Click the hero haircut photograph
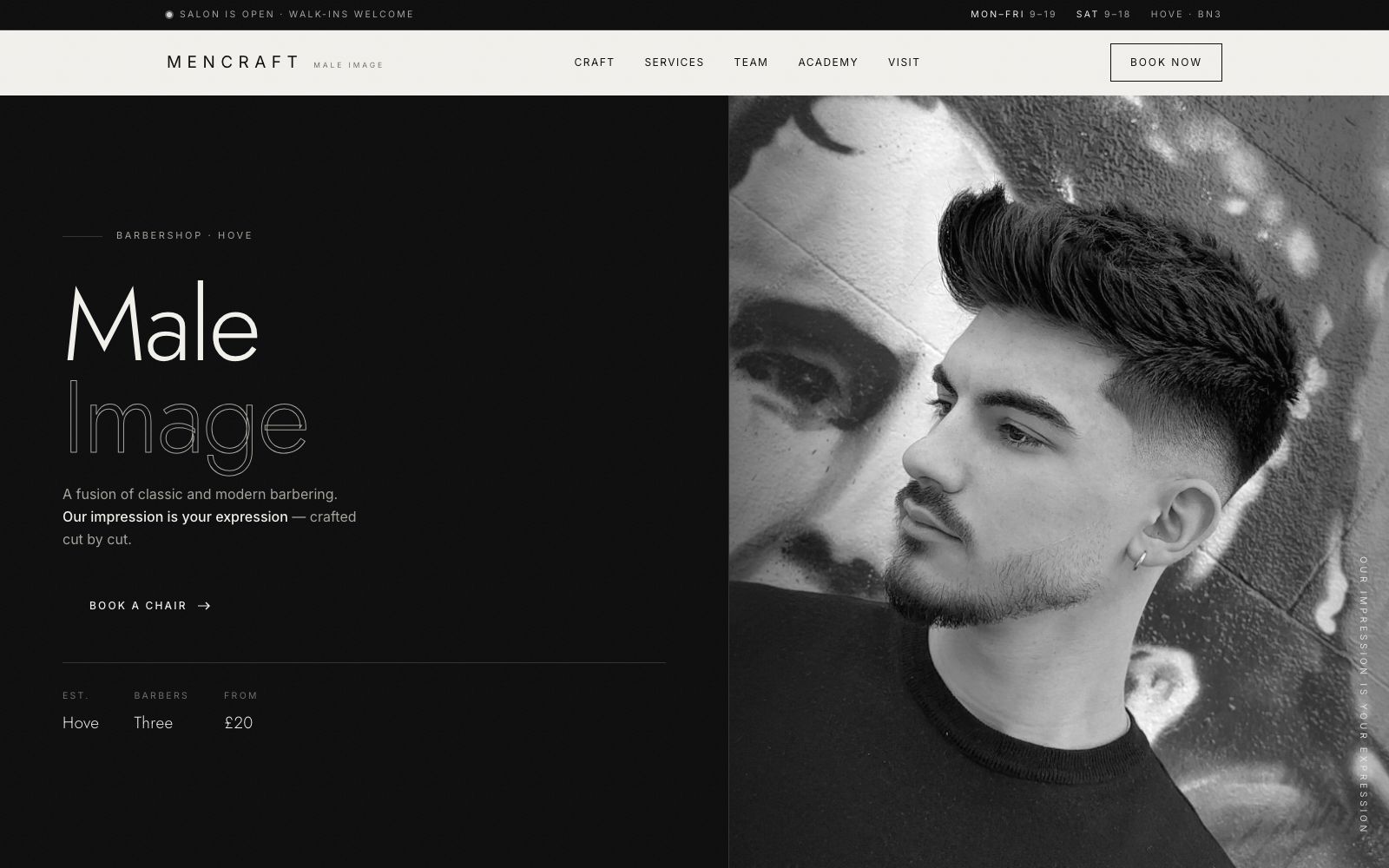 [1058, 482]
